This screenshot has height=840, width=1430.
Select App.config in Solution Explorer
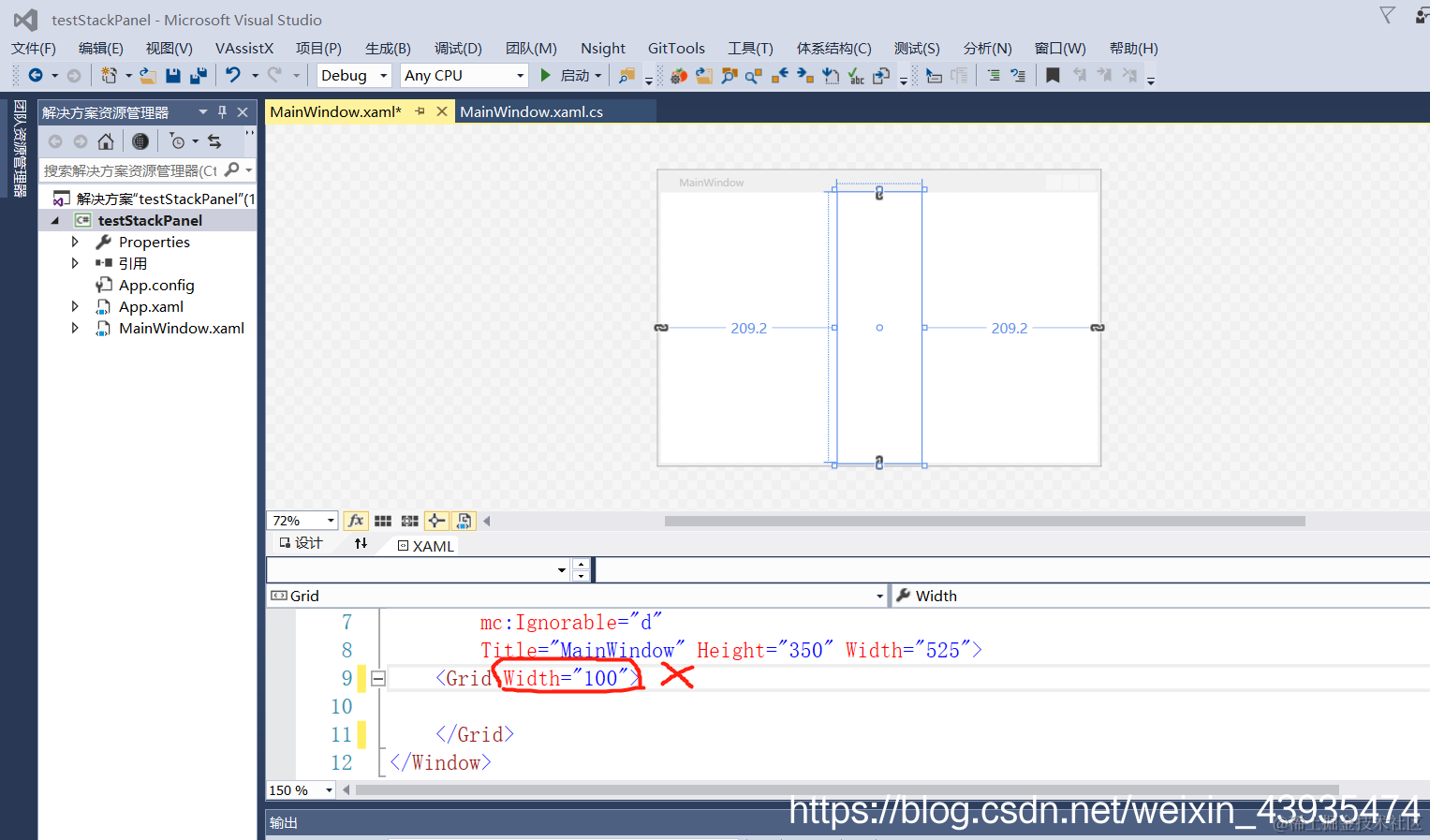coord(156,285)
